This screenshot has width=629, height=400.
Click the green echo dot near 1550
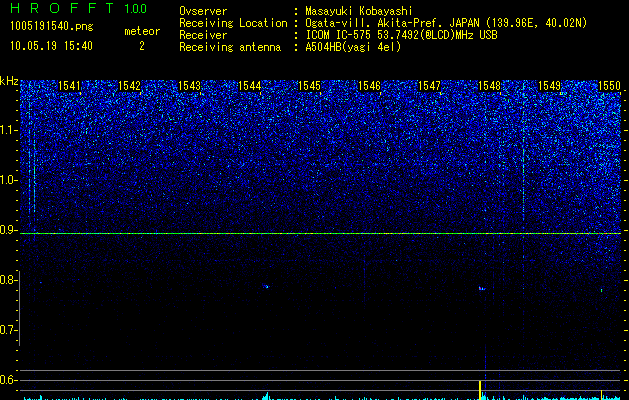[x=601, y=290]
